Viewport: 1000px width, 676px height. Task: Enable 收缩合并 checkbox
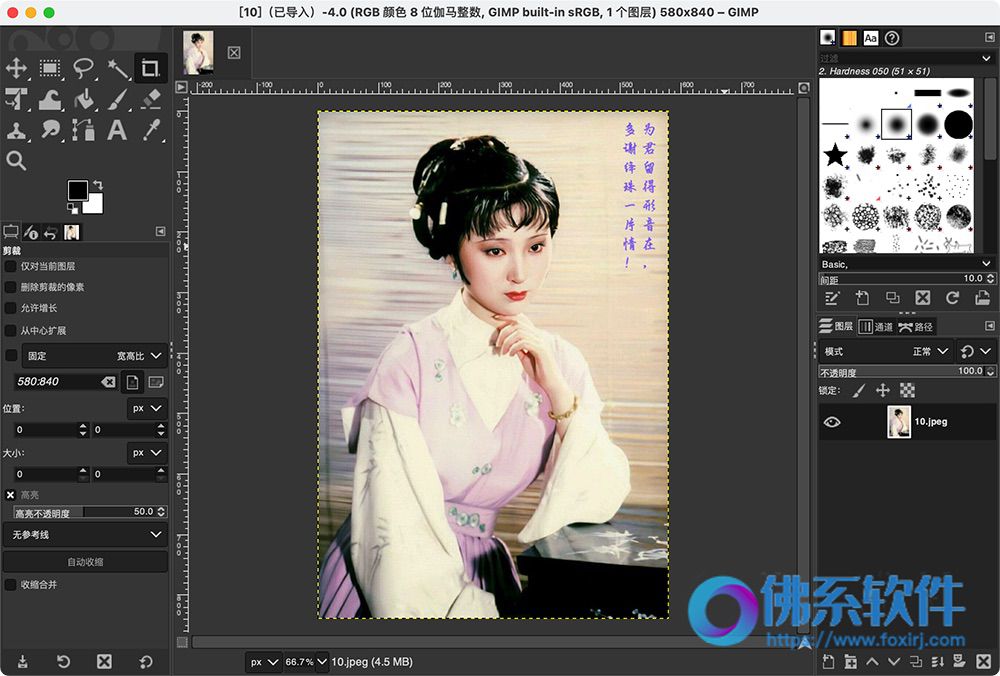point(10,584)
